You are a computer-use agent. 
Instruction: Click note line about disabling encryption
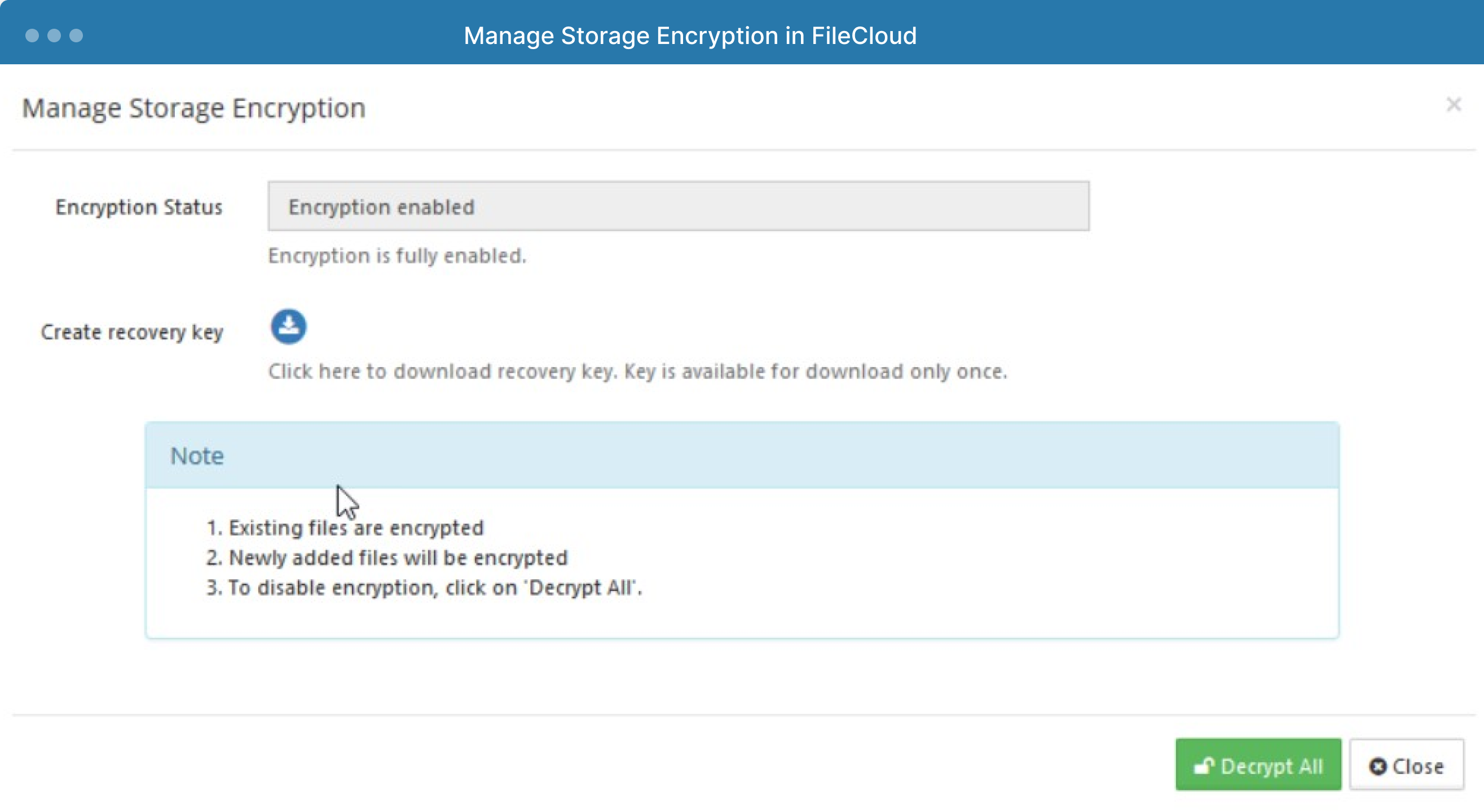coord(424,588)
